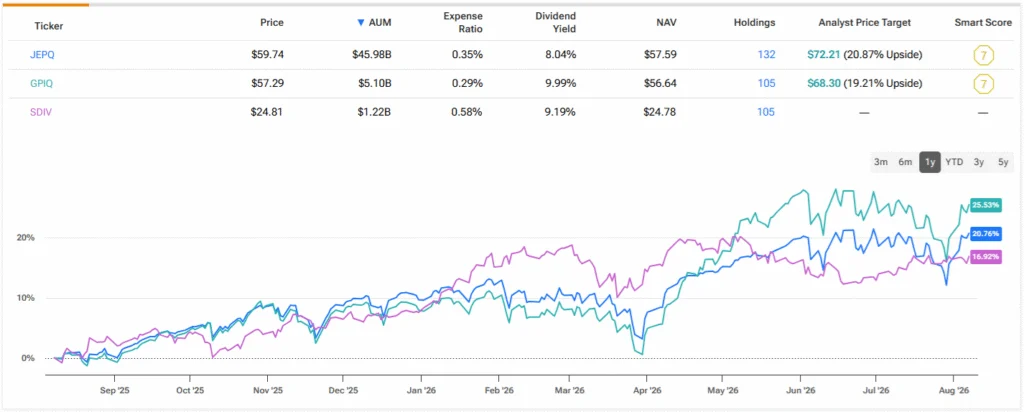Viewport: 1024px width, 412px height.
Task: Sort by Holdings column header
Action: pyautogui.click(x=754, y=22)
